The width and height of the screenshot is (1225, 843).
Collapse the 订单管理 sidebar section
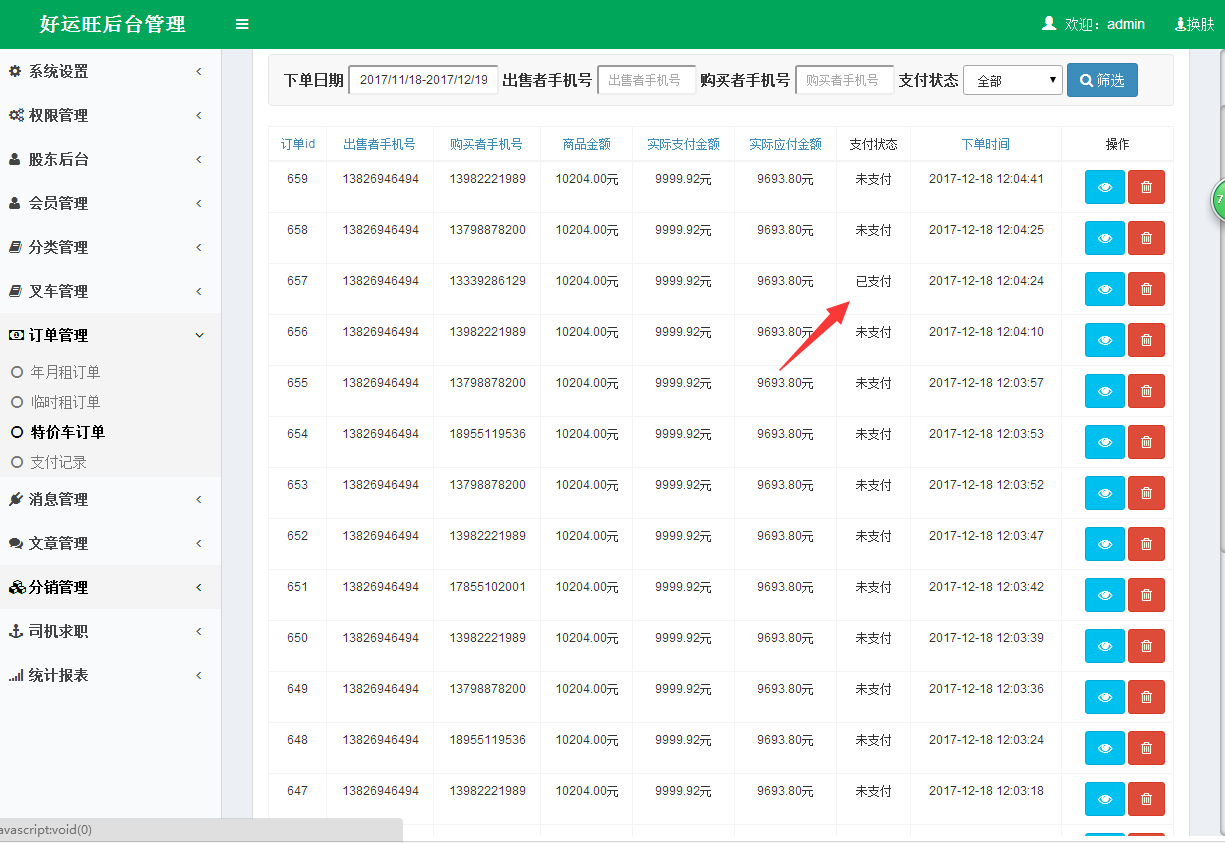105,335
